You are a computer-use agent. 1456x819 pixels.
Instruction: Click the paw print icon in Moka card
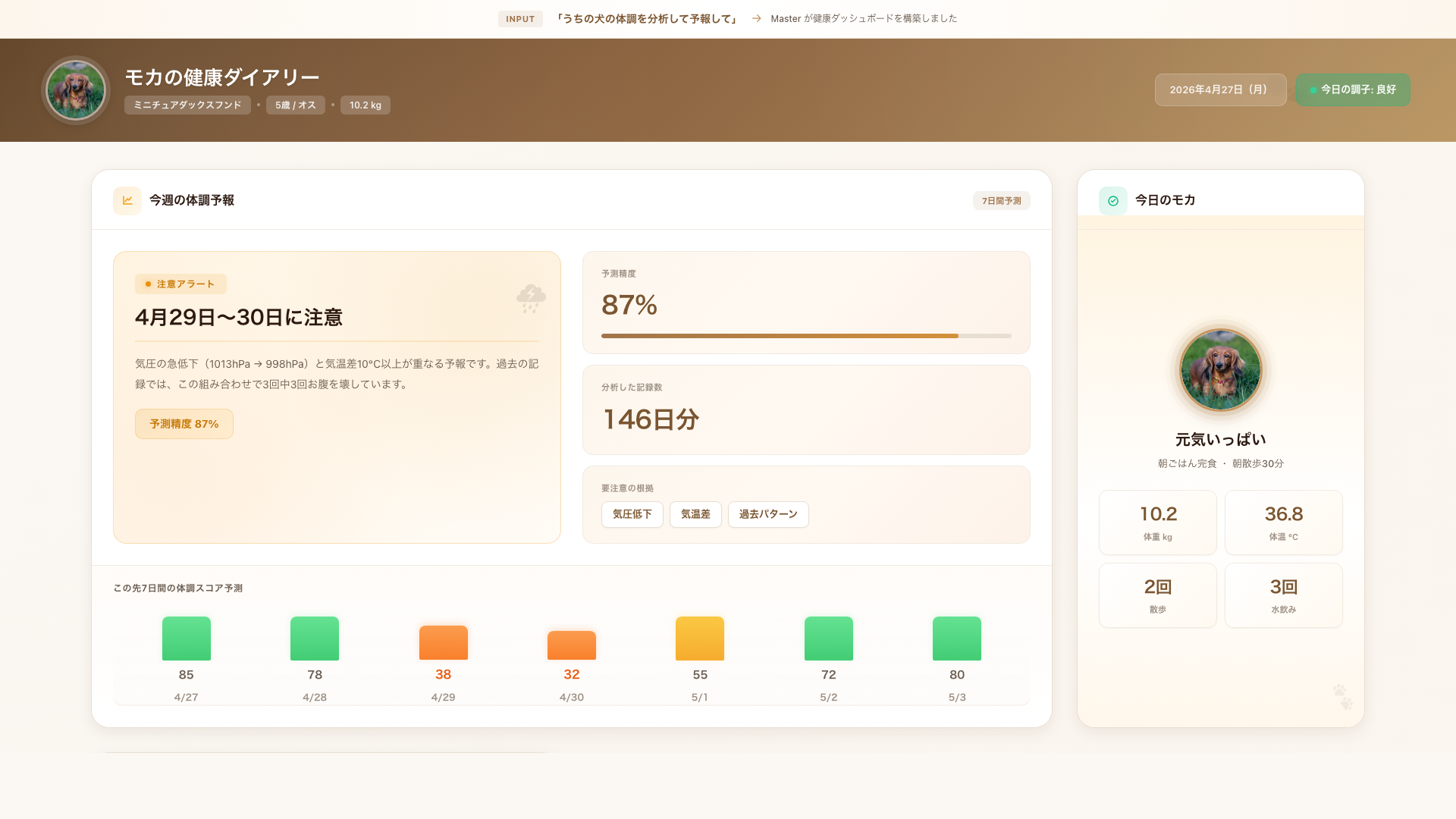coord(1342,697)
